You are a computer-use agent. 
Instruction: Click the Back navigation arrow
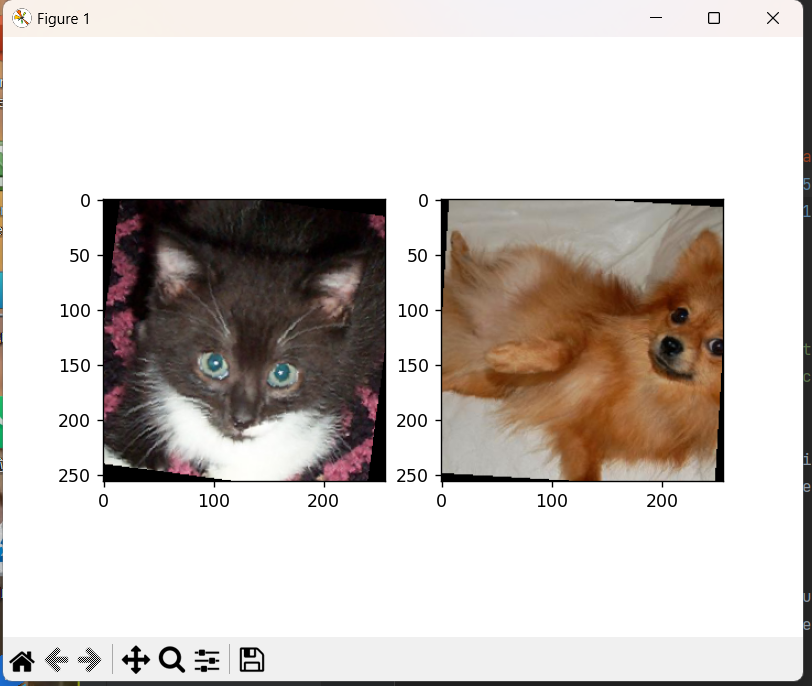[x=55, y=660]
